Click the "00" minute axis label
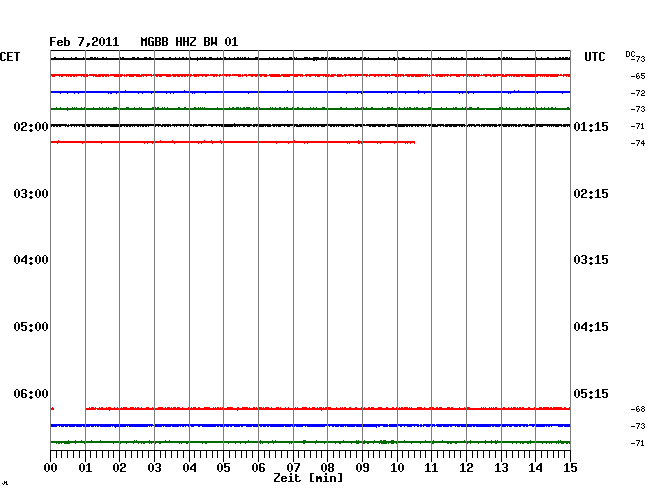The width and height of the screenshot is (650, 494). [51, 468]
